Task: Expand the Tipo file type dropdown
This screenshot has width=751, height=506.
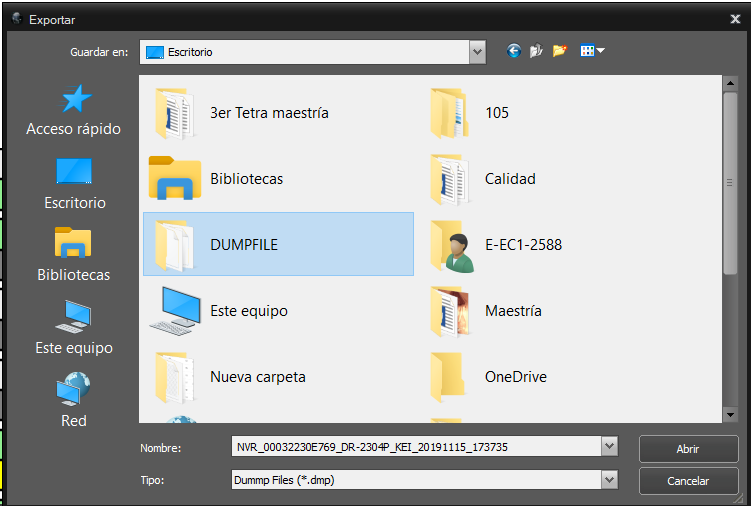Action: pyautogui.click(x=609, y=480)
